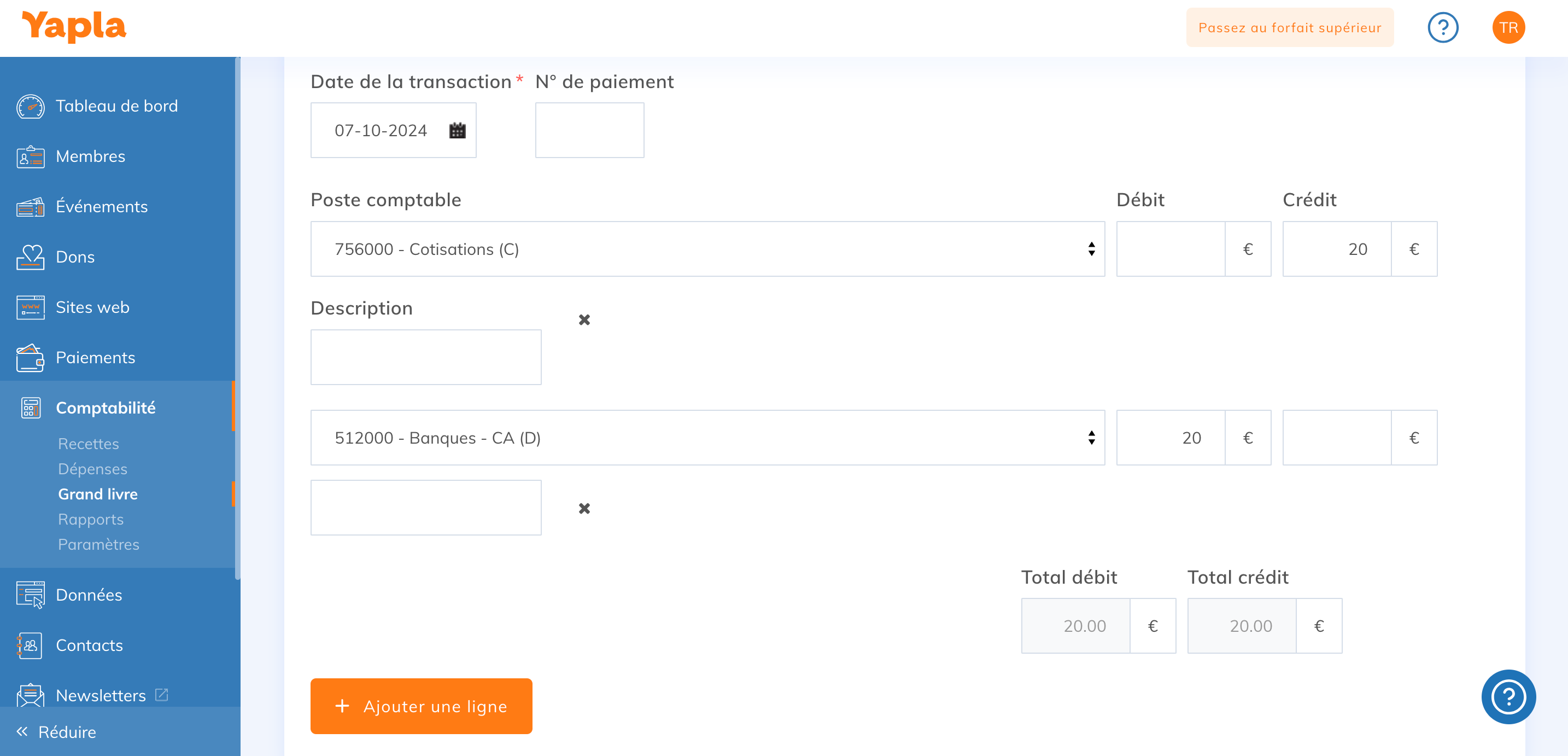Remove the Banques line with its X
This screenshot has width=1568, height=756.
point(584,509)
